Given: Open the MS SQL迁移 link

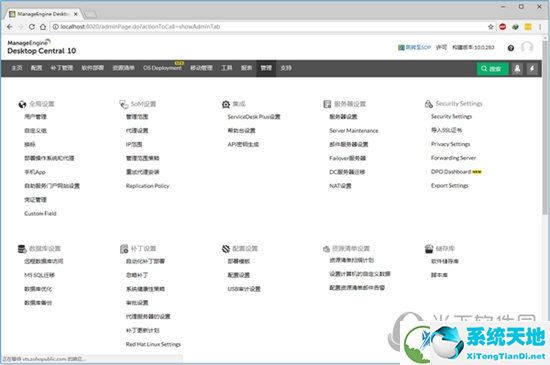Looking at the screenshot, I should click(x=39, y=275).
